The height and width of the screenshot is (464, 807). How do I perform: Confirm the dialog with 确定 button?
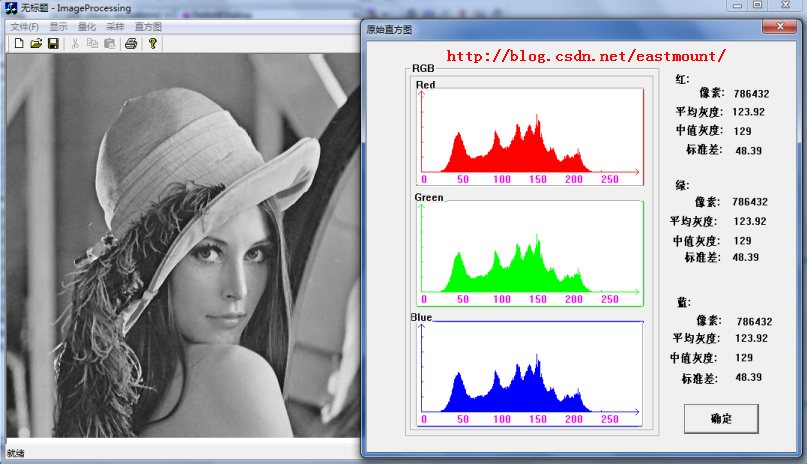[721, 419]
